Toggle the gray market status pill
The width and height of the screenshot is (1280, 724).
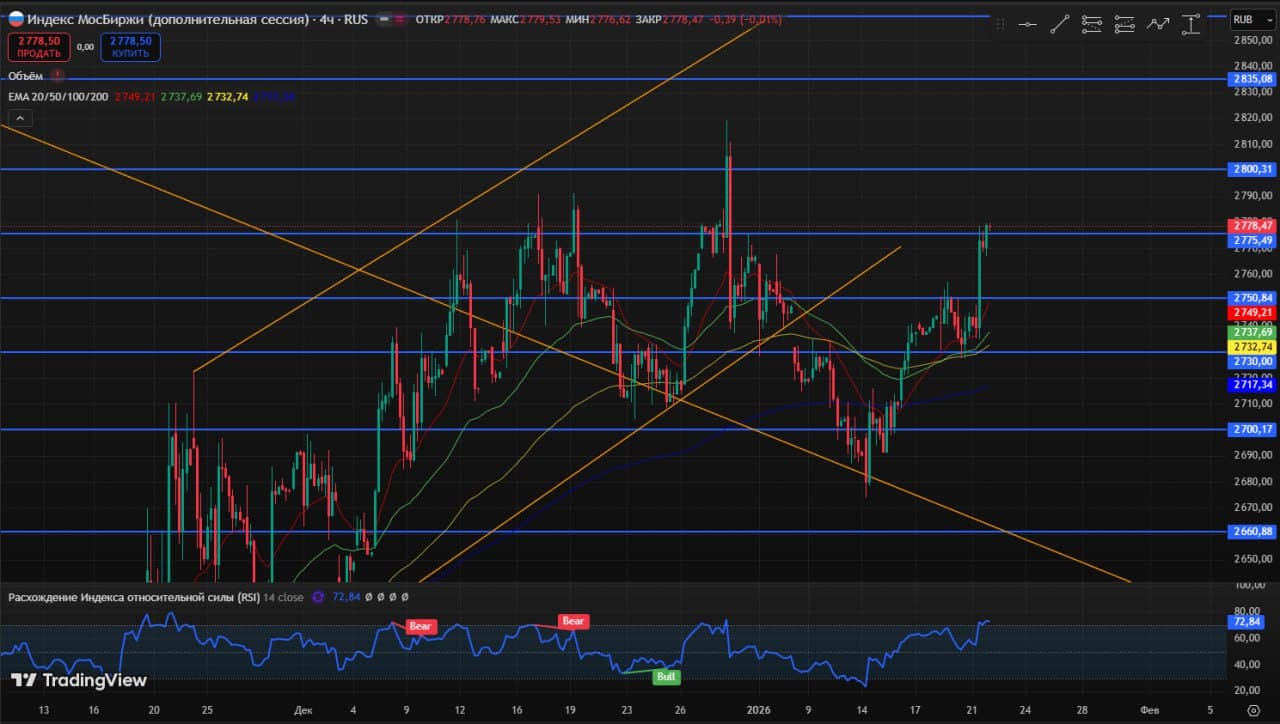tap(384, 19)
